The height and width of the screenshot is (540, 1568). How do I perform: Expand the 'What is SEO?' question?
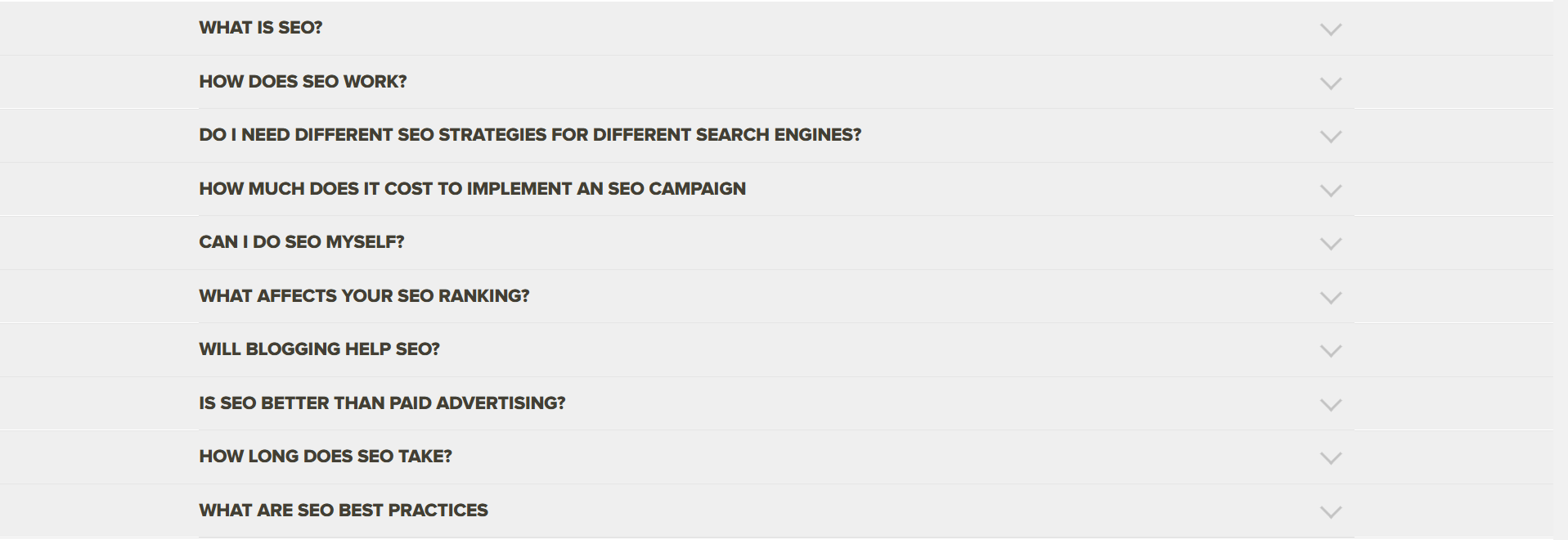point(261,28)
